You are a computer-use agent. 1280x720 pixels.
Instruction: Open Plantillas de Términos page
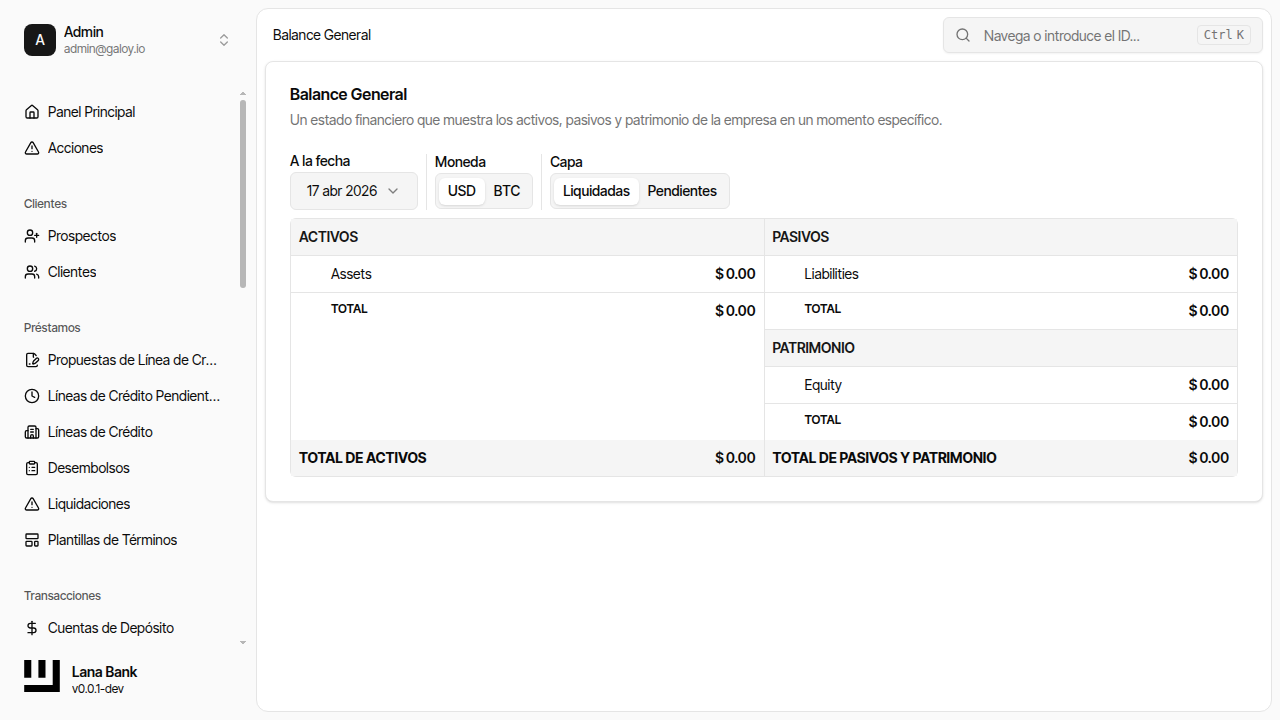pos(112,540)
